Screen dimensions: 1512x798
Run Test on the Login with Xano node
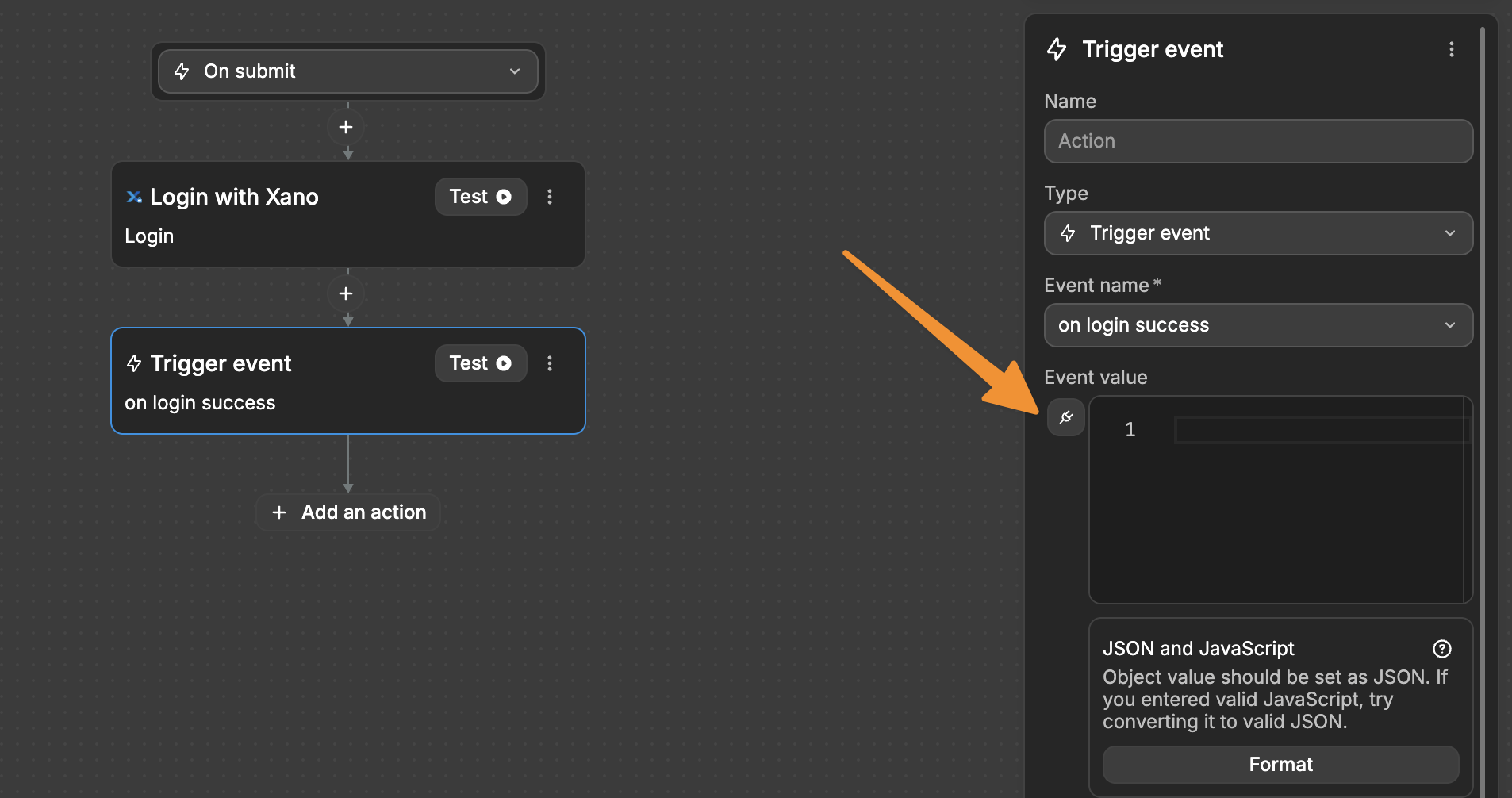coord(480,197)
